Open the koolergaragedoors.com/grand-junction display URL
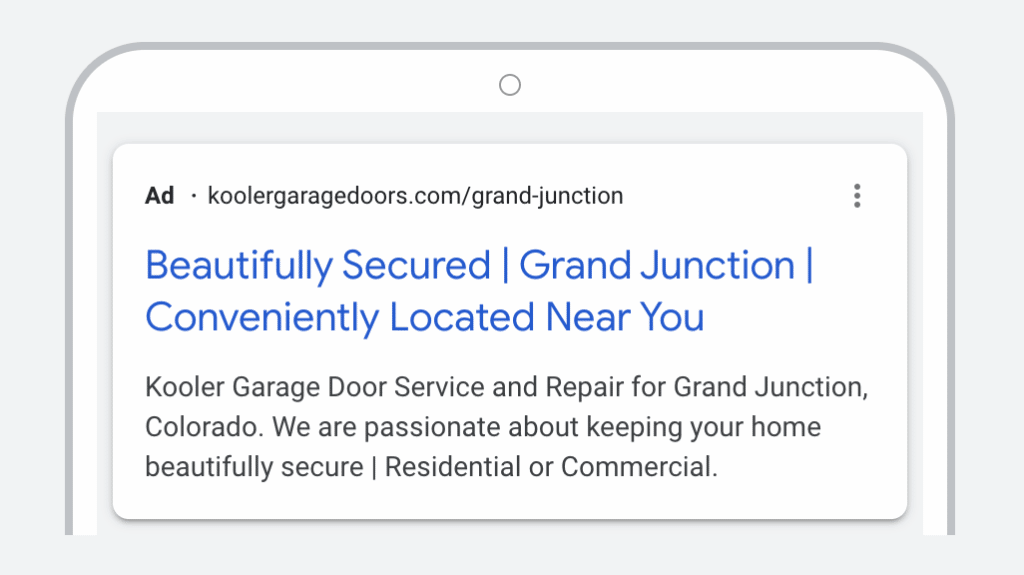The image size is (1024, 575). point(415,196)
